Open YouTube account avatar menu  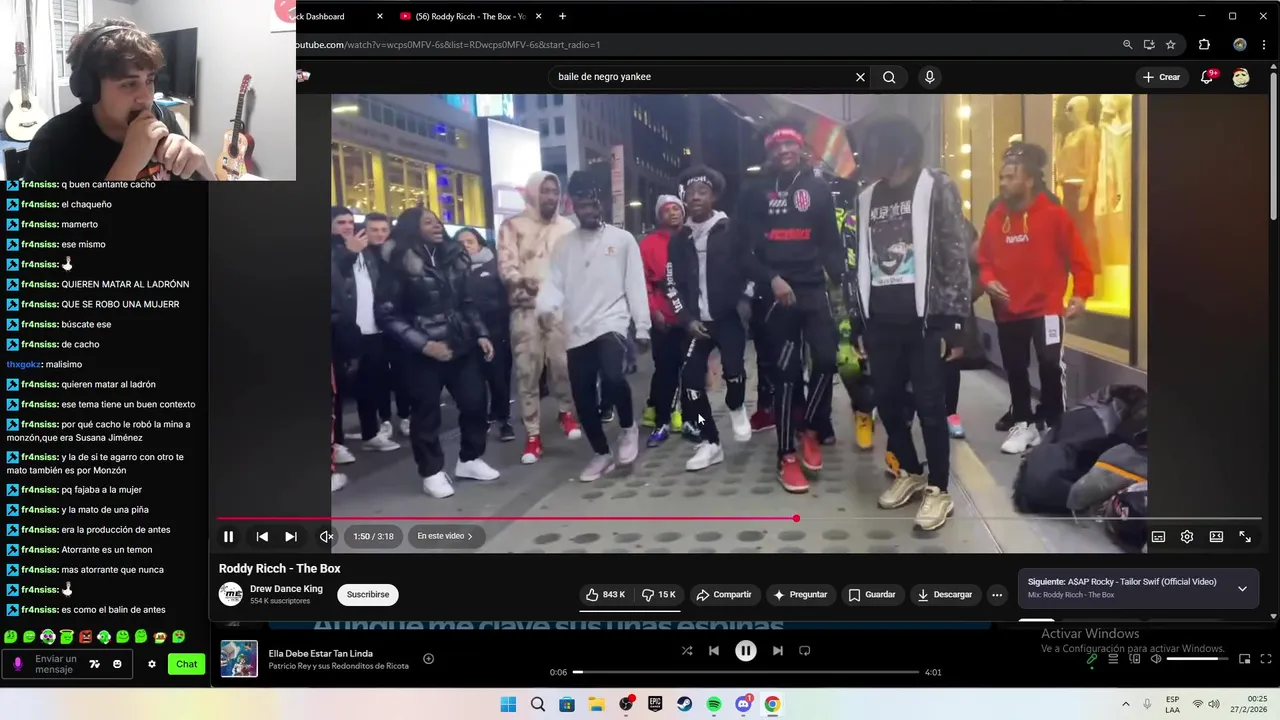click(1241, 77)
